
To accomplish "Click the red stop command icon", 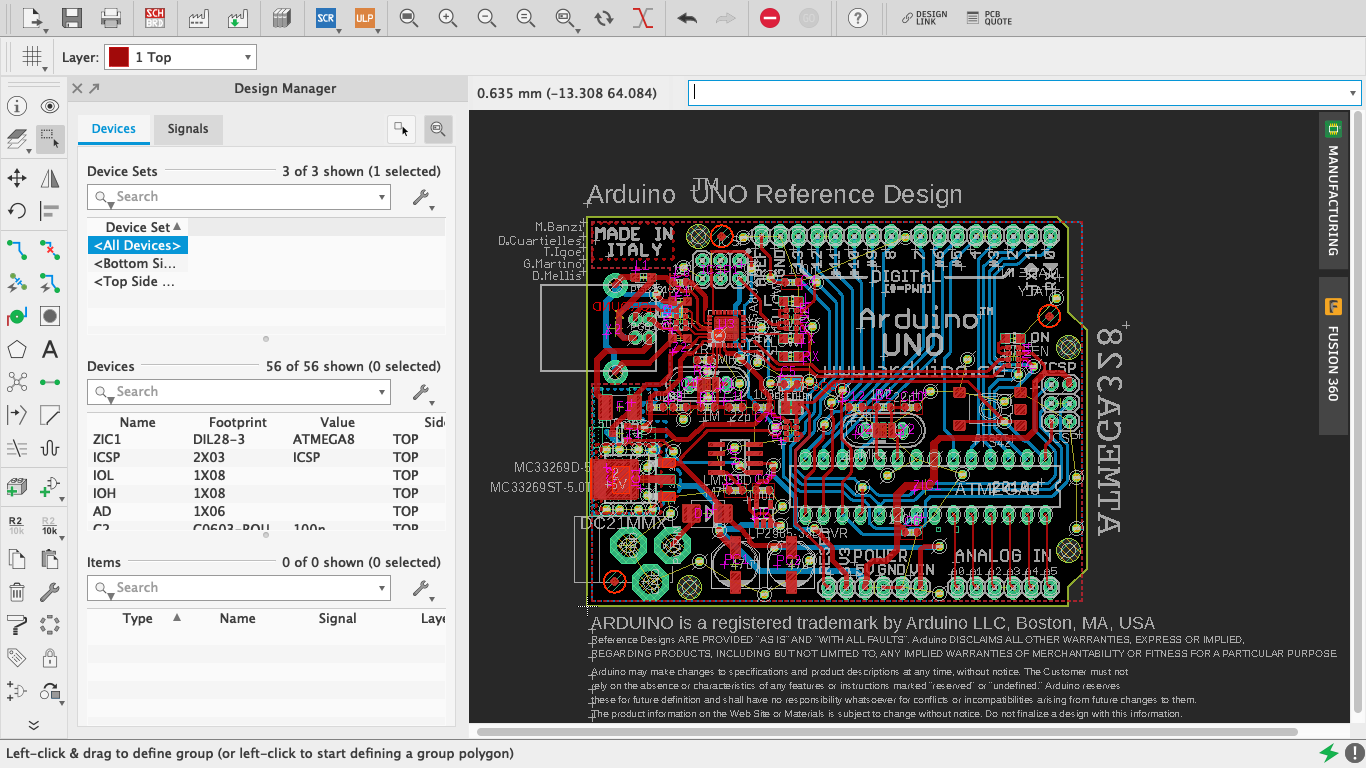I will click(x=770, y=18).
